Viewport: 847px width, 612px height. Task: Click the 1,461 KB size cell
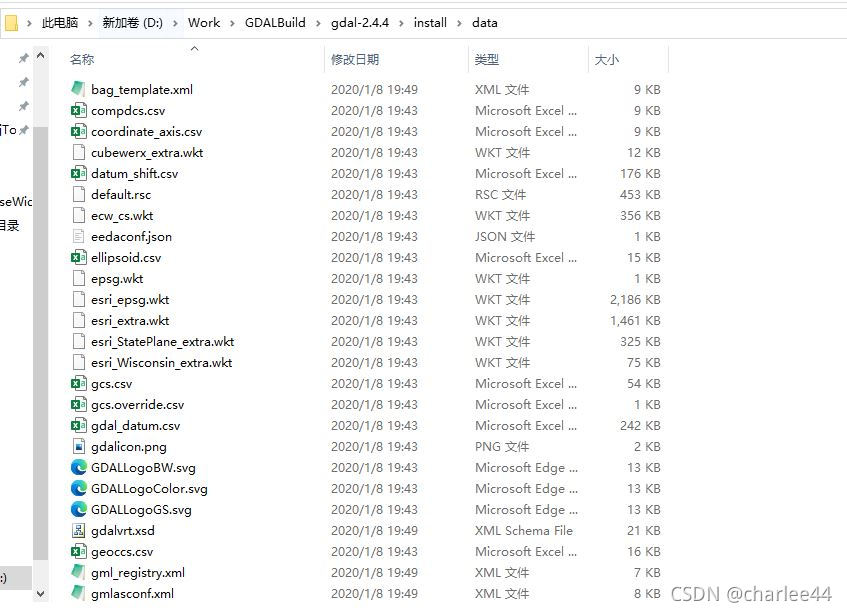[635, 320]
